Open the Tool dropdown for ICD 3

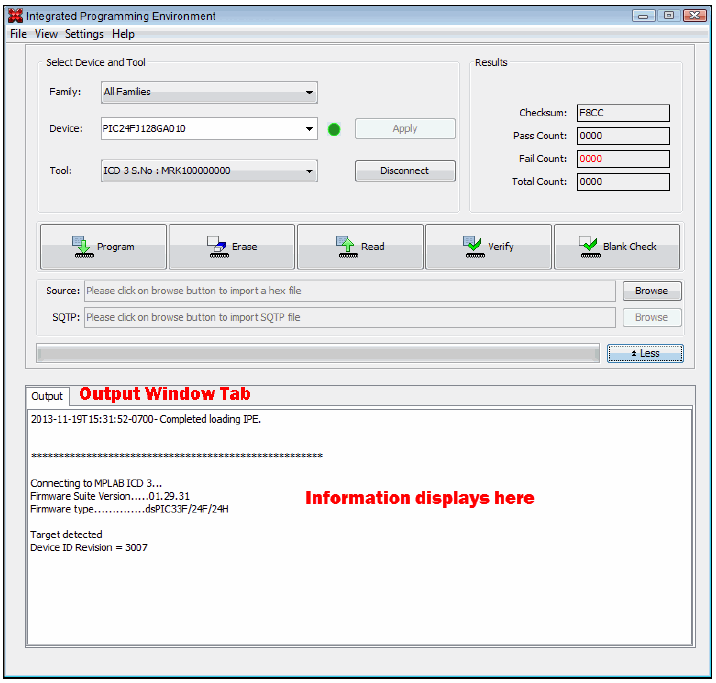click(209, 171)
